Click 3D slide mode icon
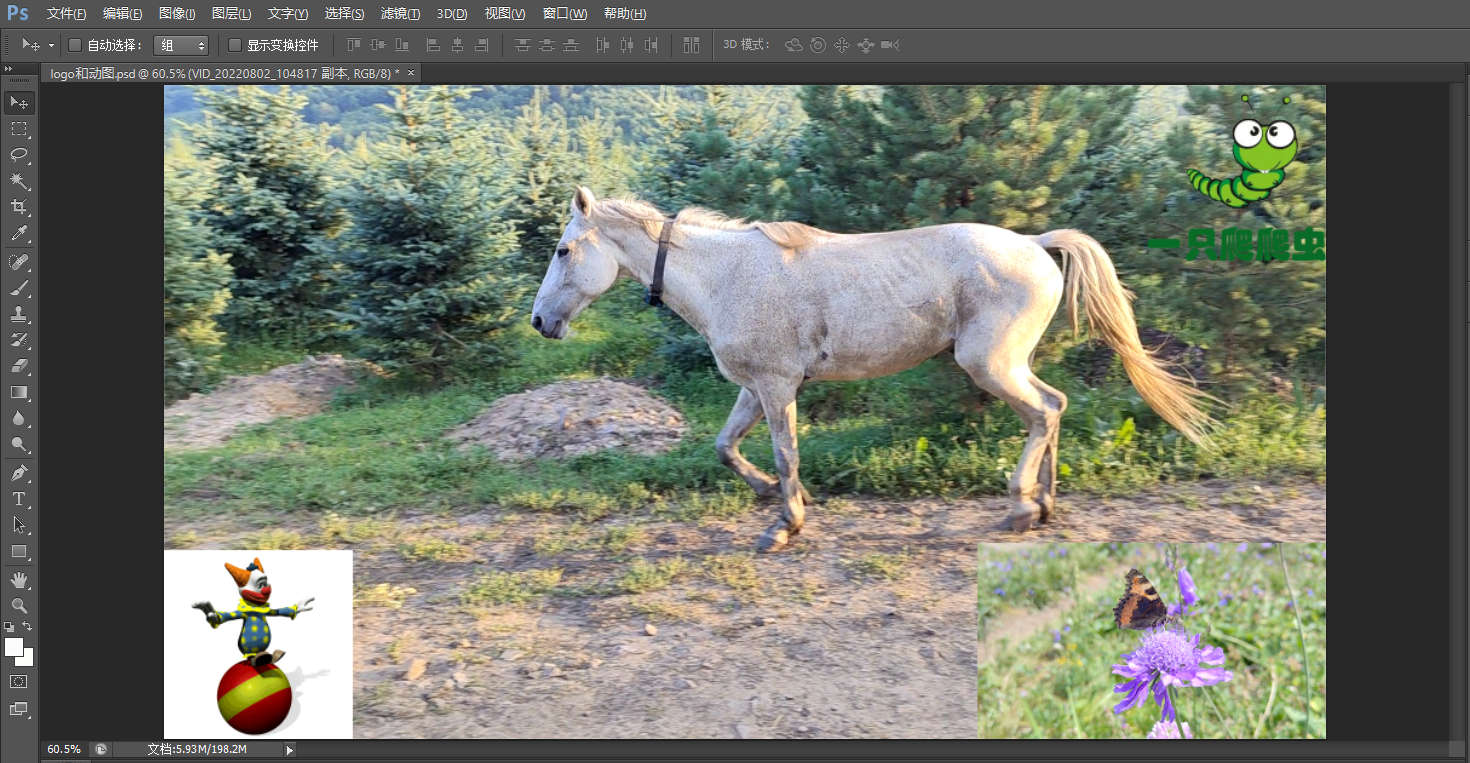The image size is (1470, 763). (866, 45)
